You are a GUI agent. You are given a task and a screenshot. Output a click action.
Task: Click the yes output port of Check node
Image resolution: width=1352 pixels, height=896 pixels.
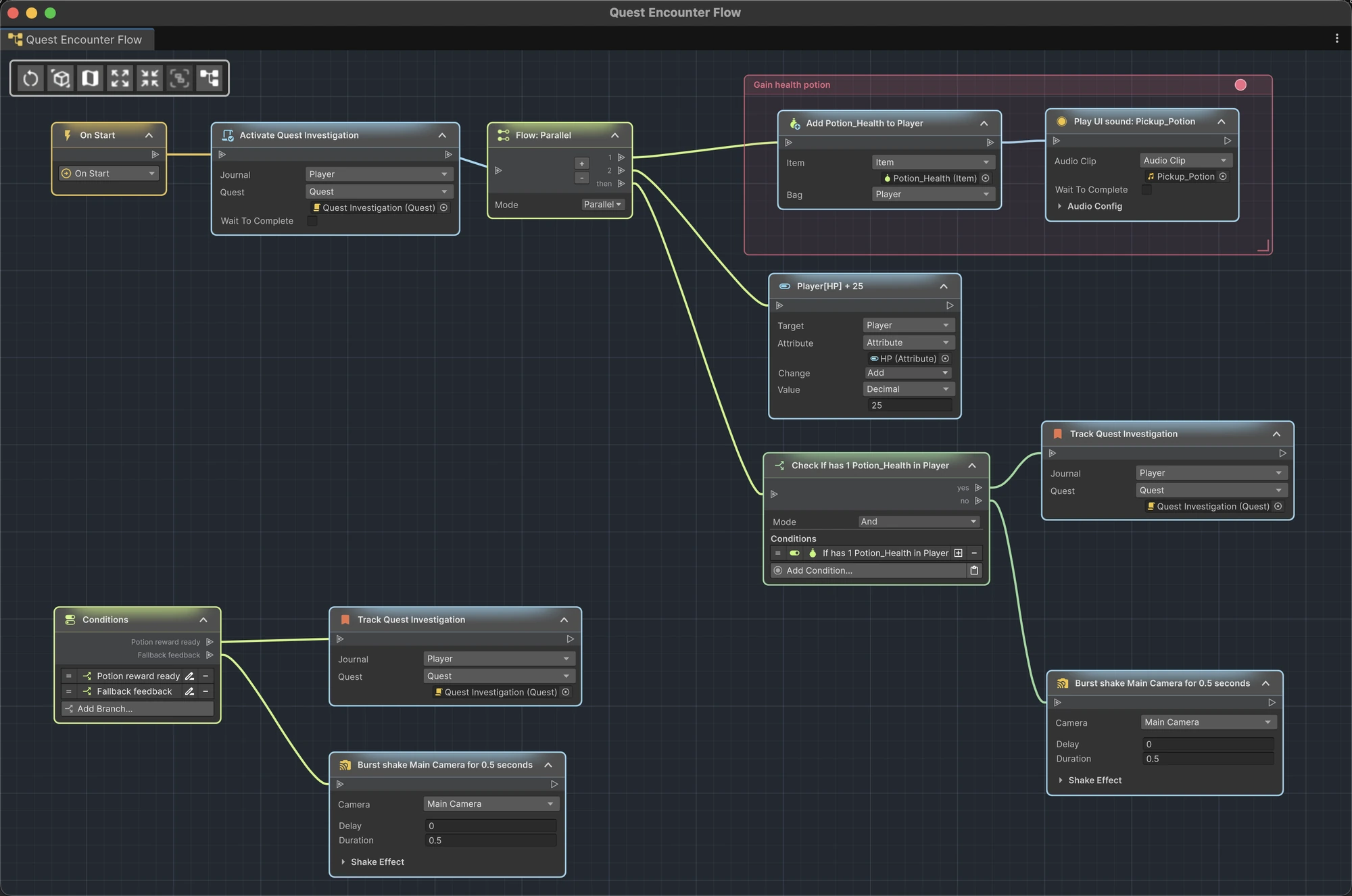(x=978, y=488)
